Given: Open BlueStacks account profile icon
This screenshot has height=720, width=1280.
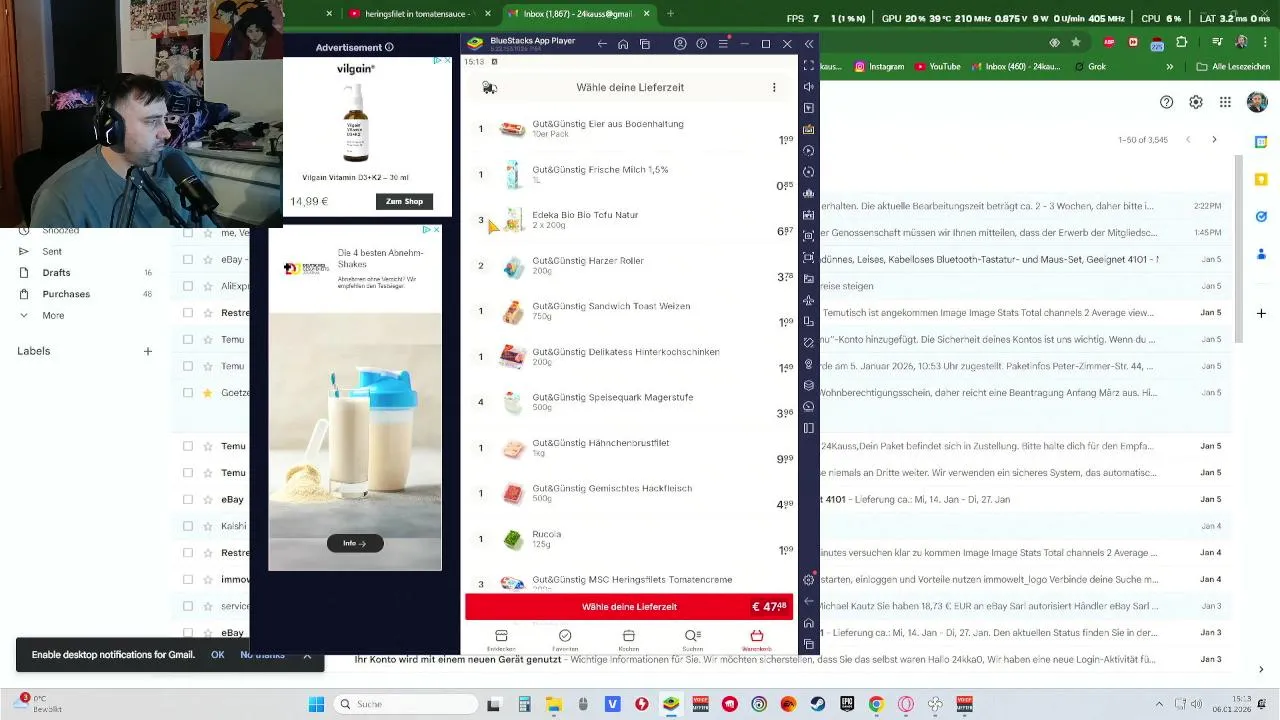Looking at the screenshot, I should point(680,44).
